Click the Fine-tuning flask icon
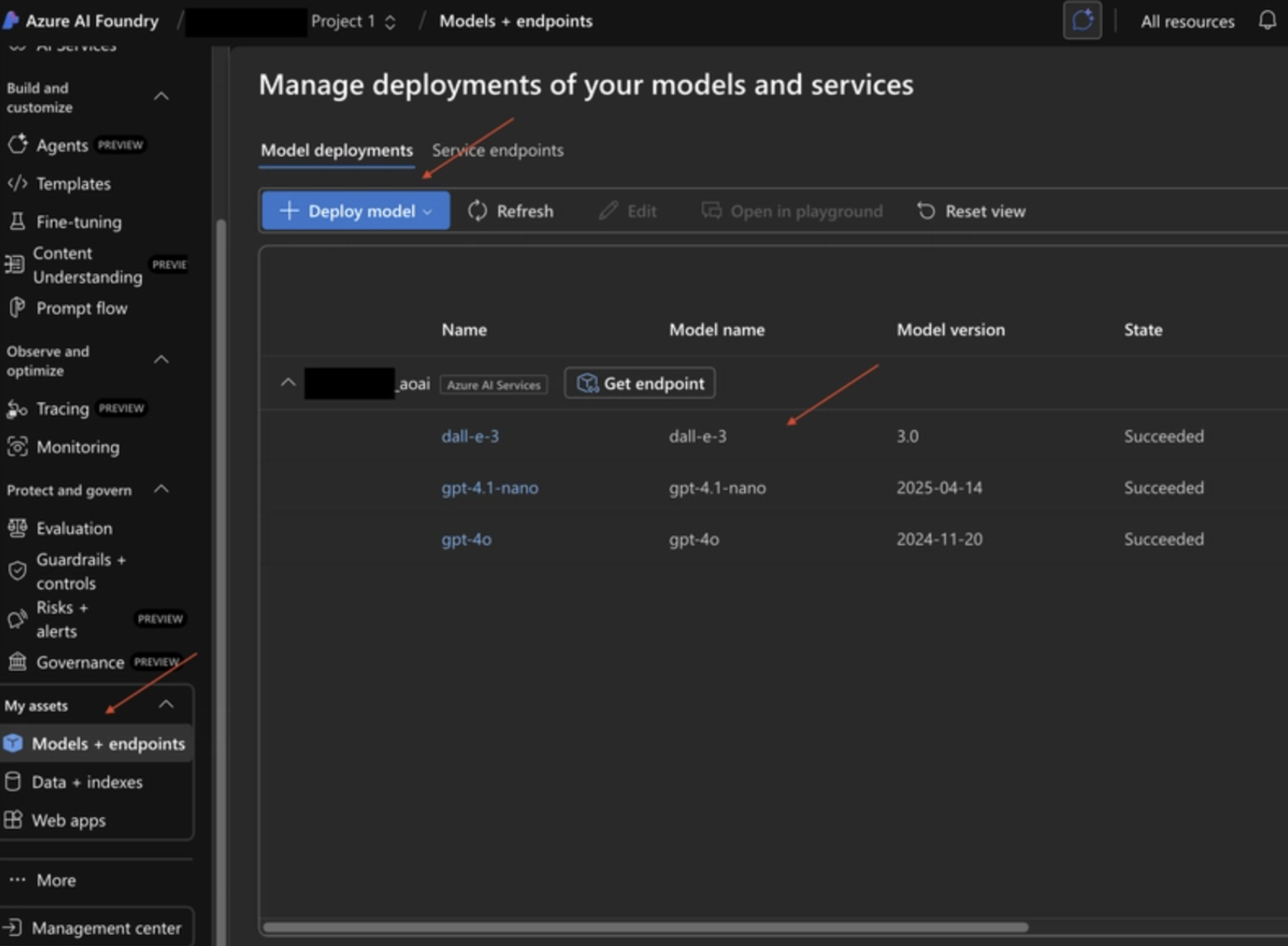This screenshot has width=1288, height=946. tap(17, 222)
